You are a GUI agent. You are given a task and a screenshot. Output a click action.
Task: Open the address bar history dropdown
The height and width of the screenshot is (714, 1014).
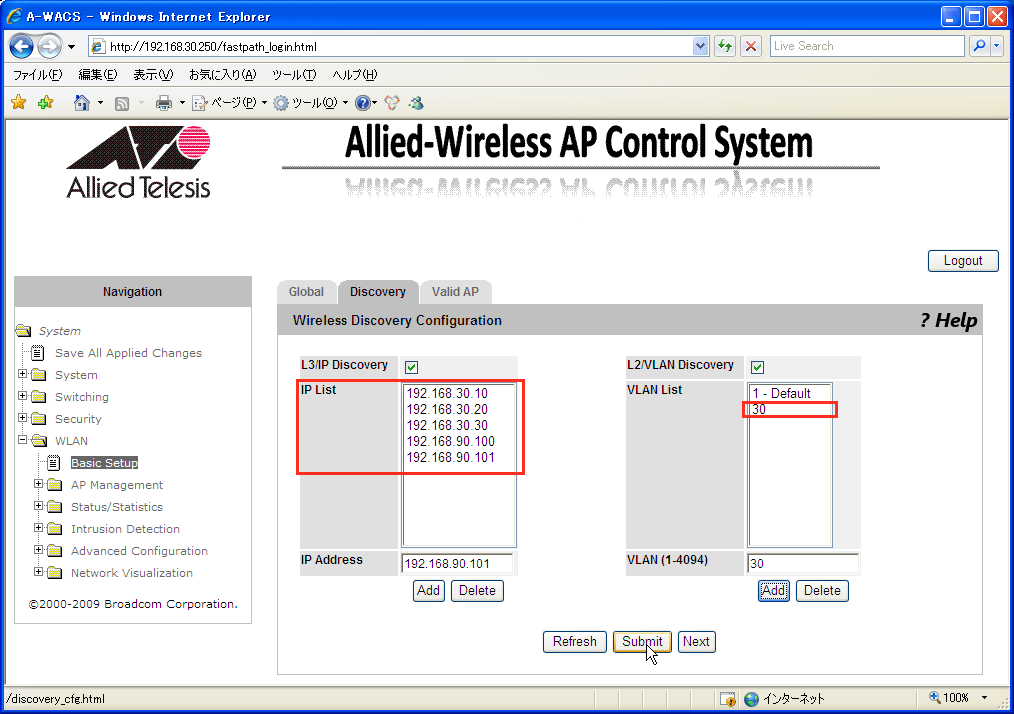pos(700,46)
